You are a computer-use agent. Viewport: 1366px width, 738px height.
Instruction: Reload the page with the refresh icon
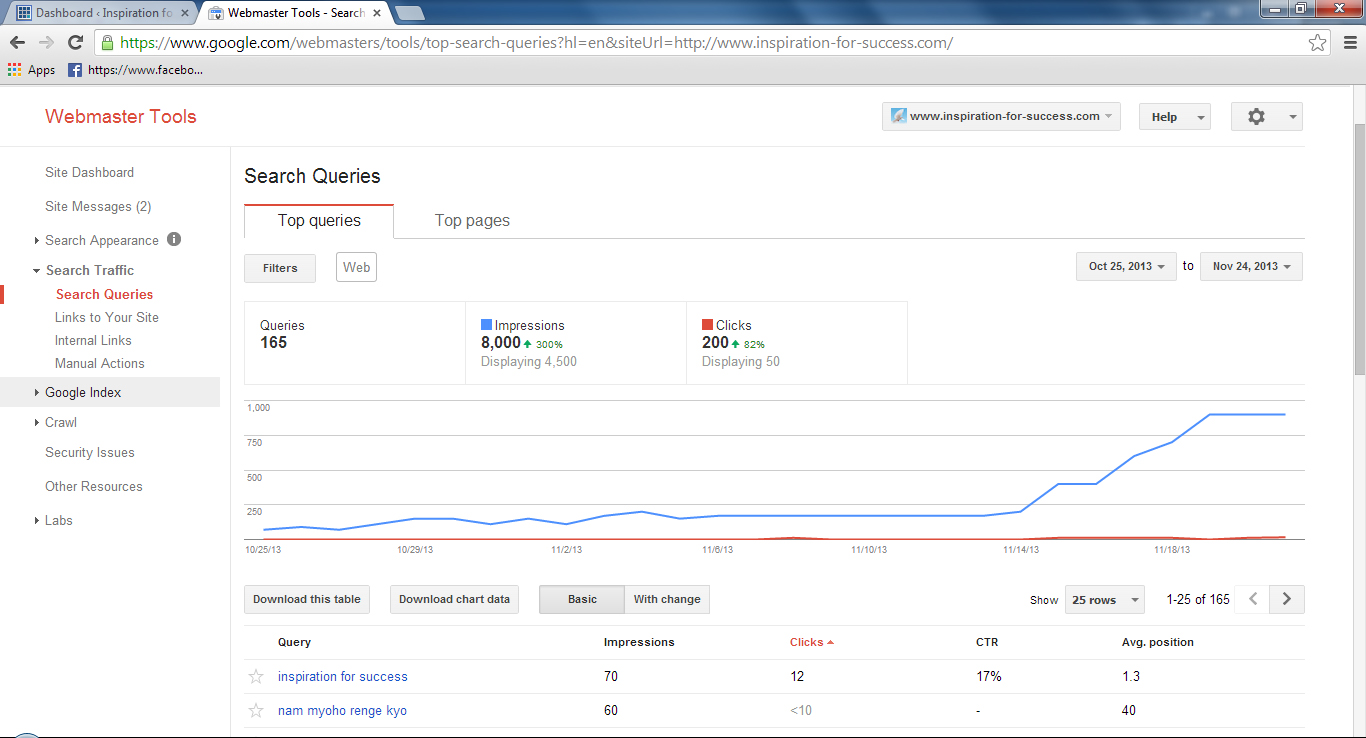75,43
